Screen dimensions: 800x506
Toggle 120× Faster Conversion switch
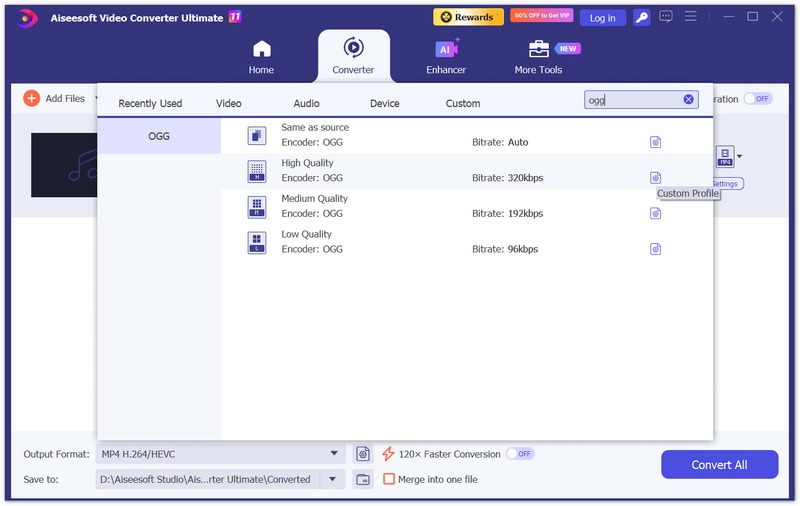point(520,454)
